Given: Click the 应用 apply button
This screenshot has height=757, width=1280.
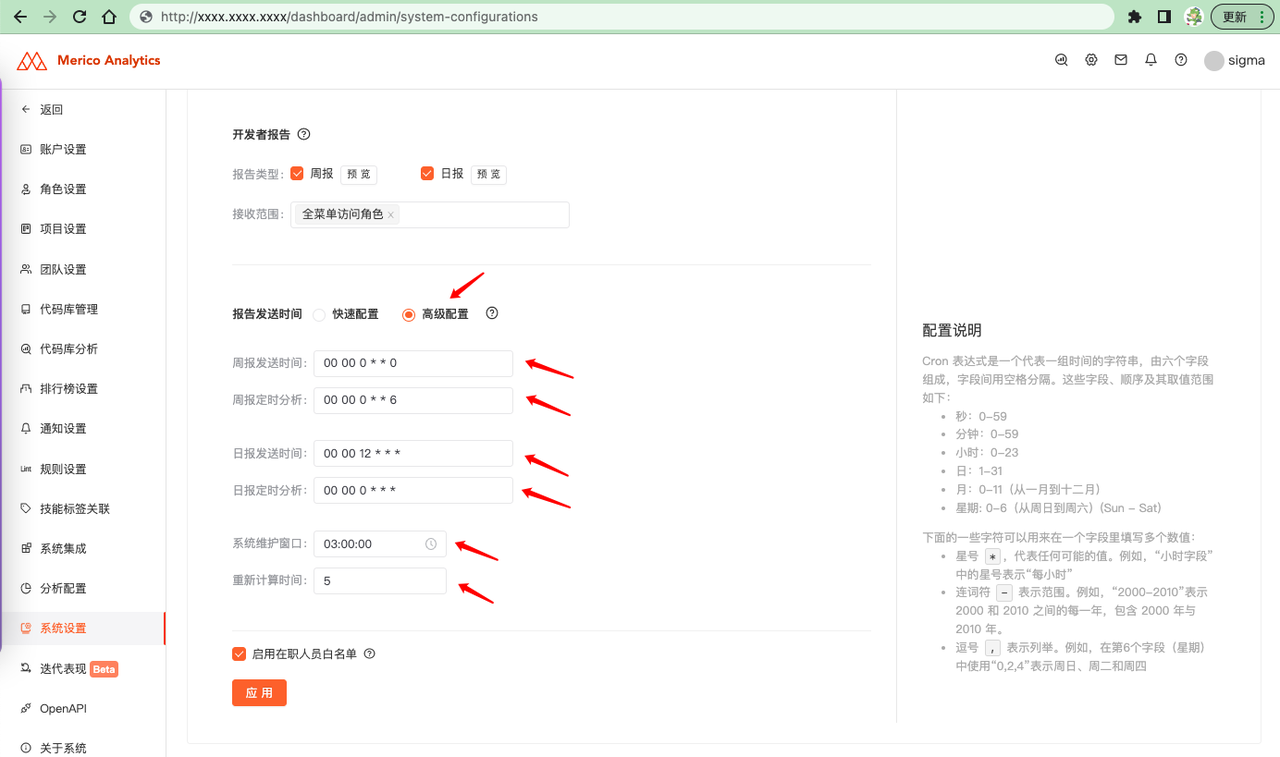Looking at the screenshot, I should (x=259, y=693).
